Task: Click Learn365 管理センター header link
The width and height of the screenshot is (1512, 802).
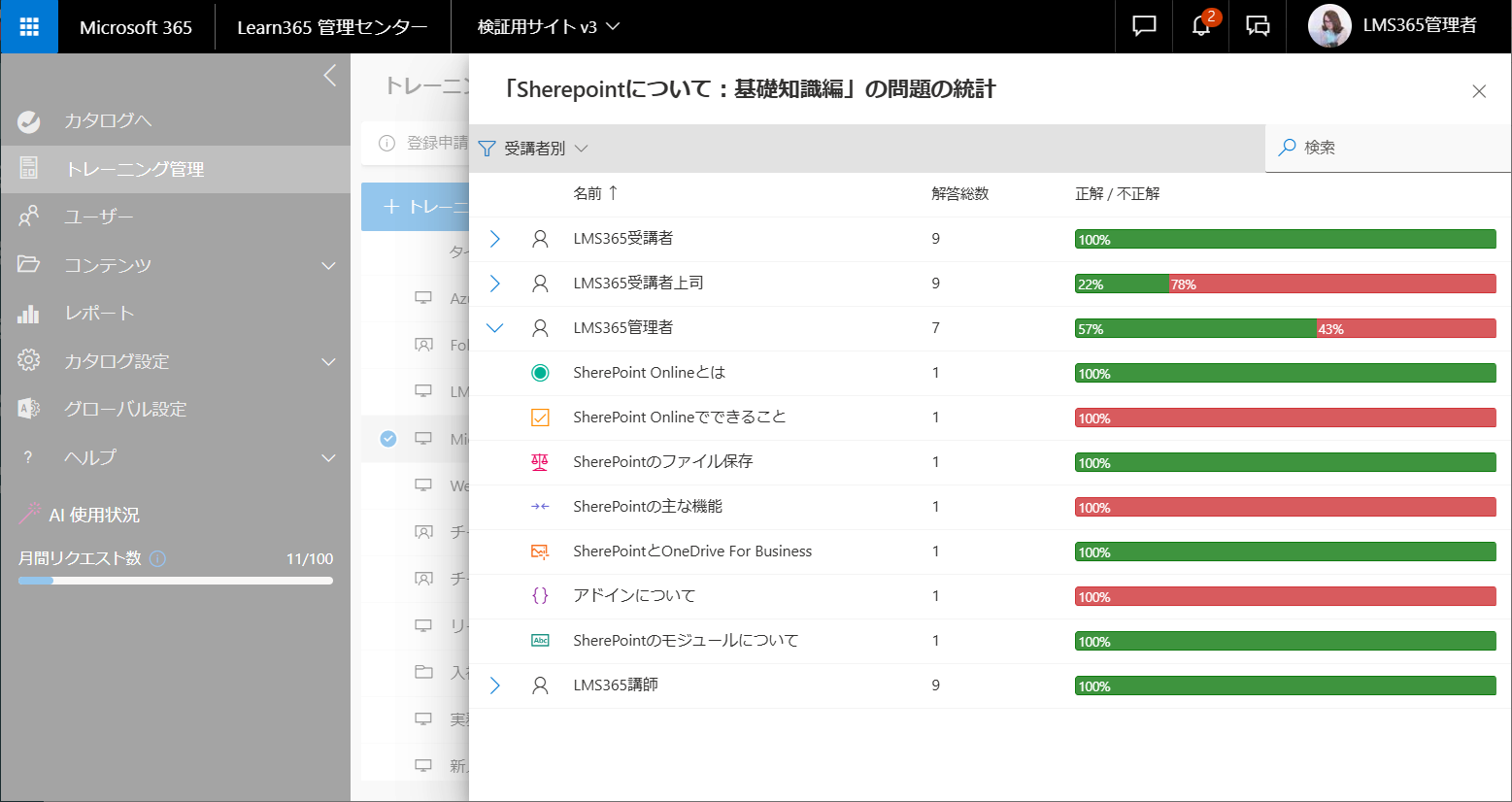Action: coord(332,27)
